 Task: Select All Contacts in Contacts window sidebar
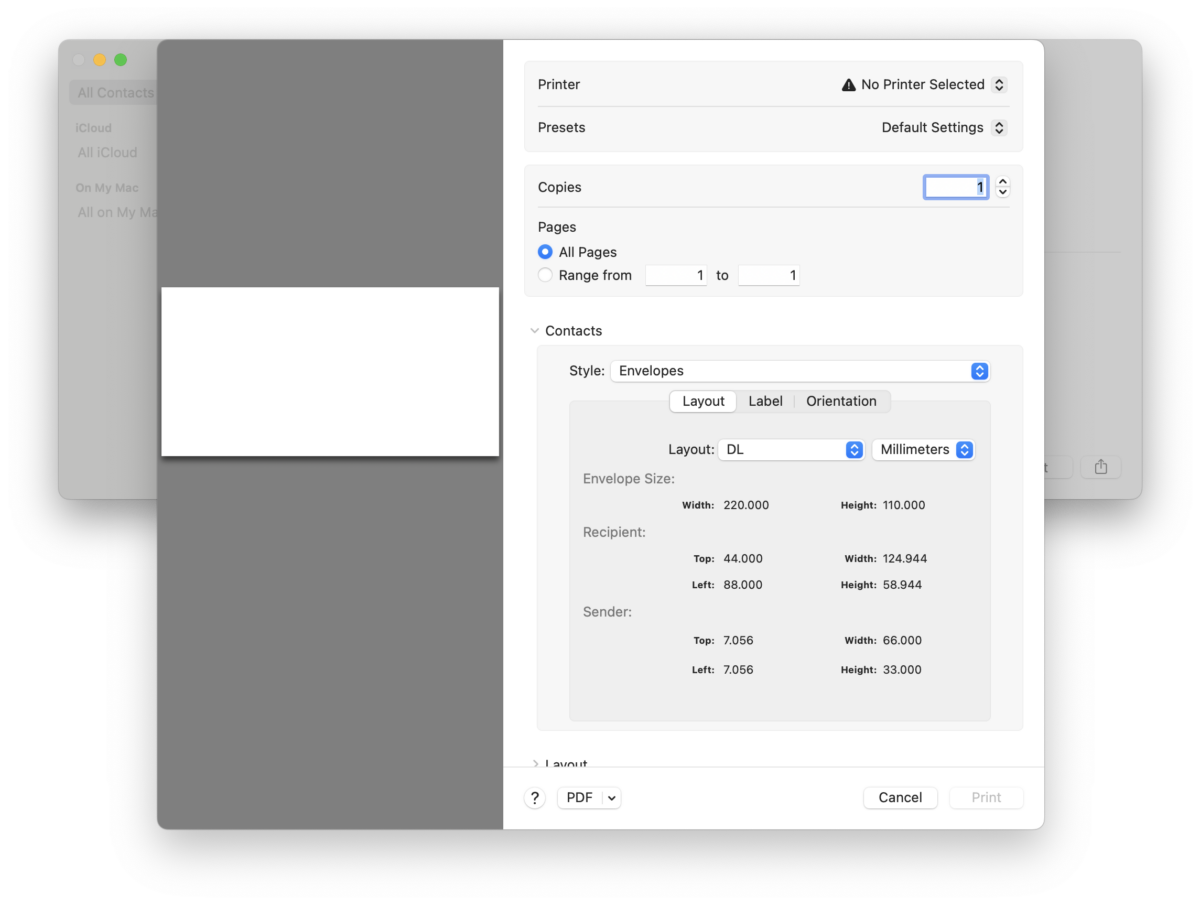[x=115, y=93]
